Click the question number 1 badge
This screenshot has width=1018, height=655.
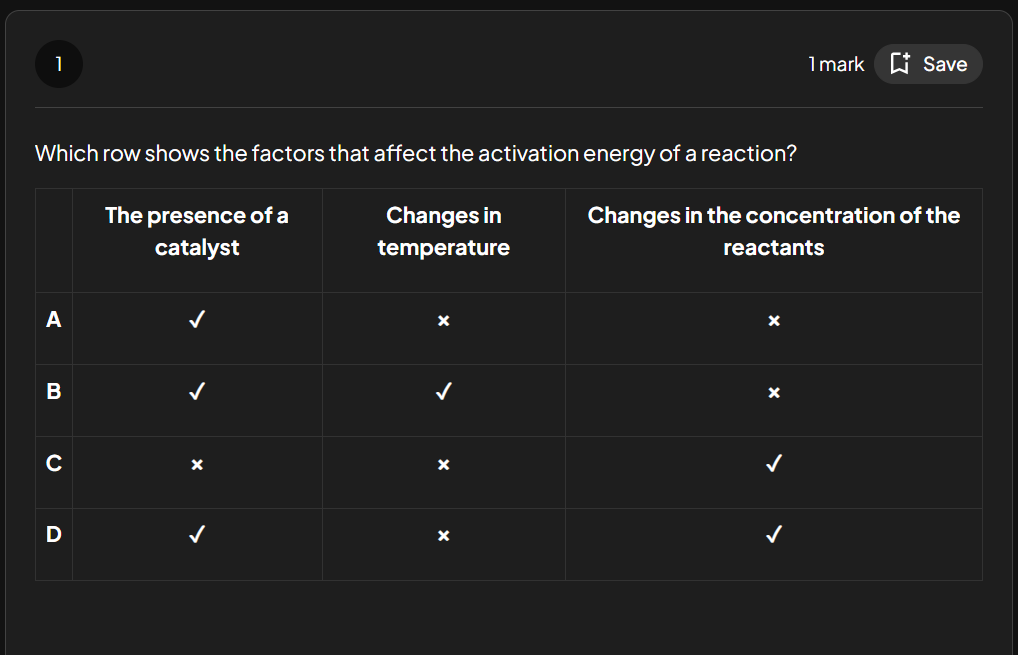pos(59,64)
